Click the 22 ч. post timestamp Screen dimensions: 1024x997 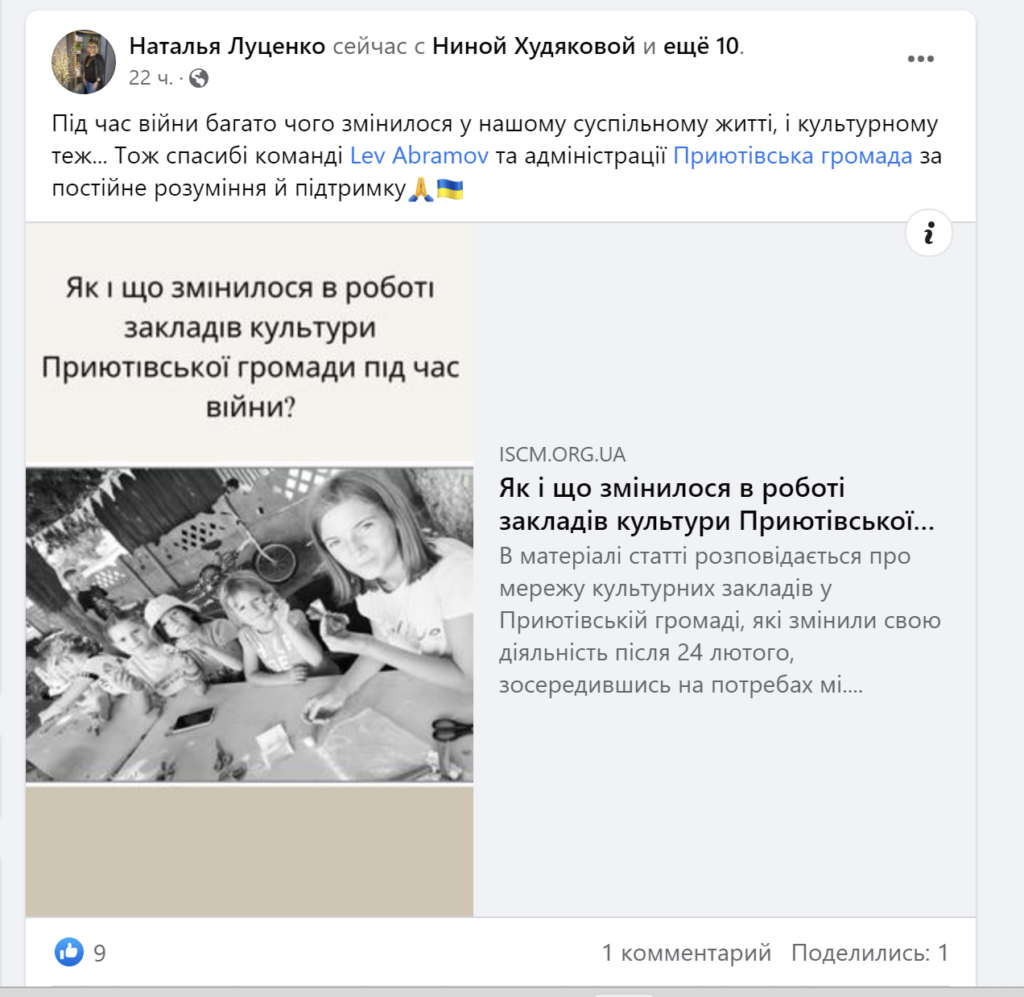tap(151, 78)
